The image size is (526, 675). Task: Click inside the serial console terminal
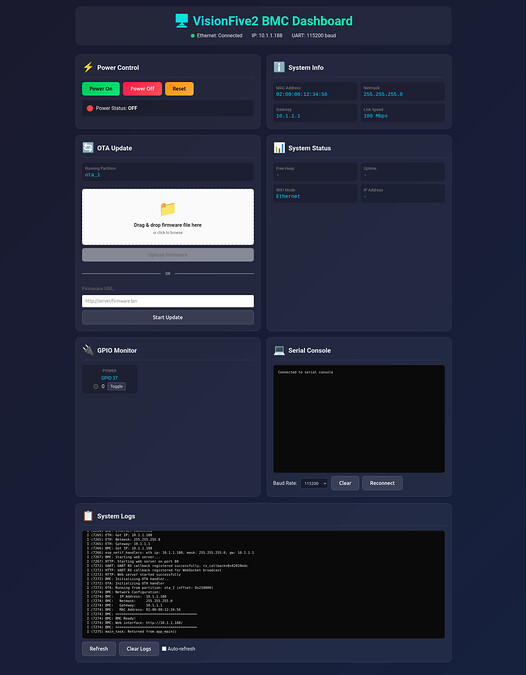tap(359, 419)
